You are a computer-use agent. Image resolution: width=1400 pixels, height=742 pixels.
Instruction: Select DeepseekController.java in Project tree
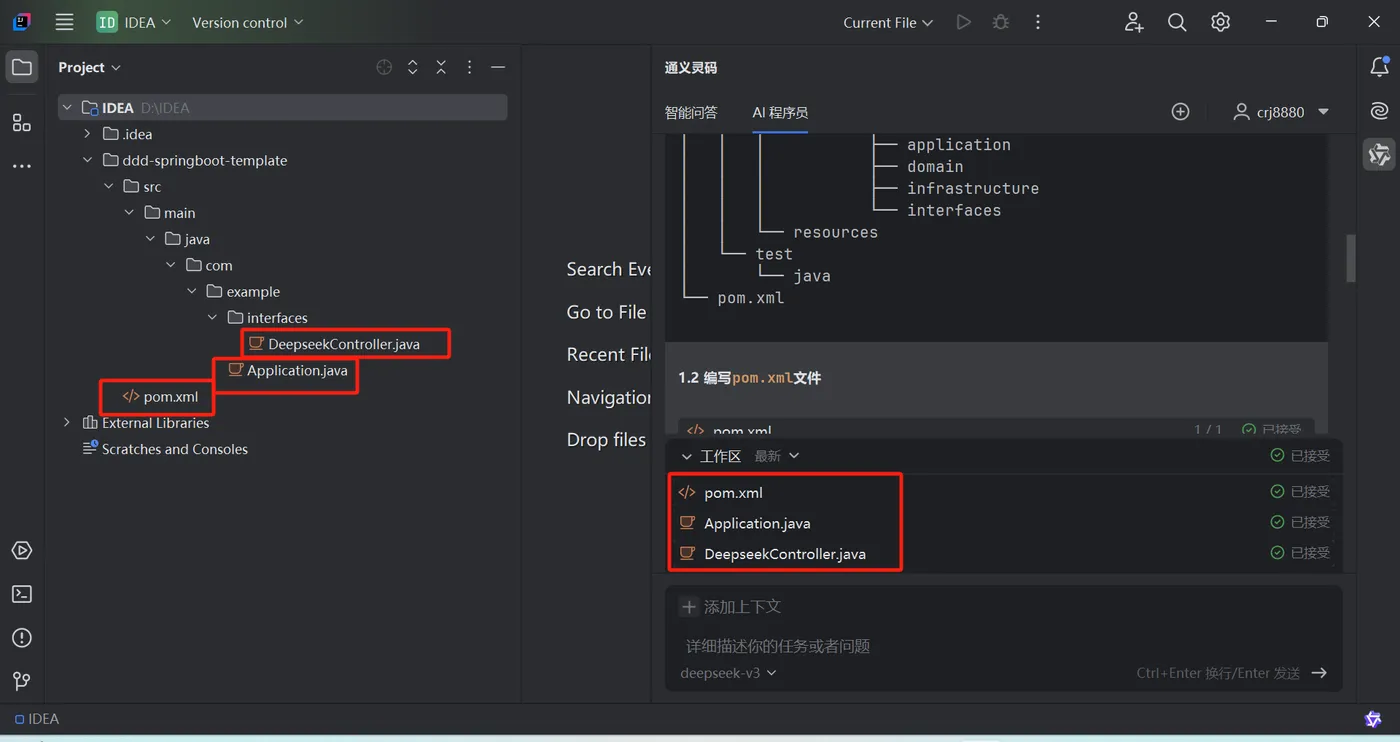pyautogui.click(x=344, y=344)
